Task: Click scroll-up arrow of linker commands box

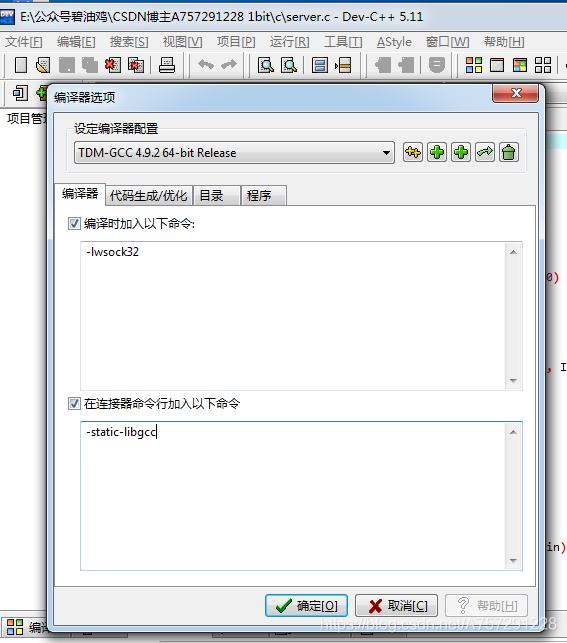Action: click(513, 432)
